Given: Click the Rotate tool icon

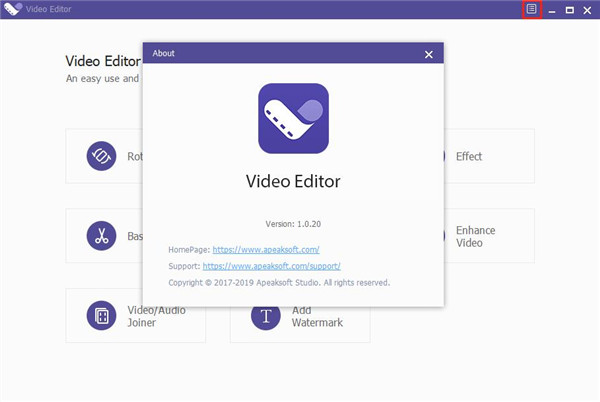Looking at the screenshot, I should click(101, 156).
